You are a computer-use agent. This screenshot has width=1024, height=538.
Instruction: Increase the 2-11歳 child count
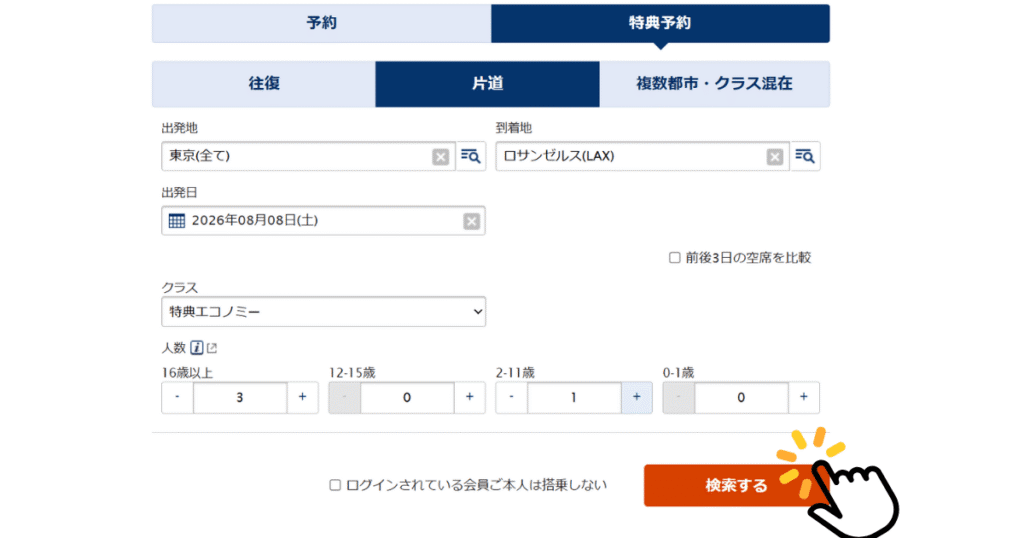click(636, 397)
